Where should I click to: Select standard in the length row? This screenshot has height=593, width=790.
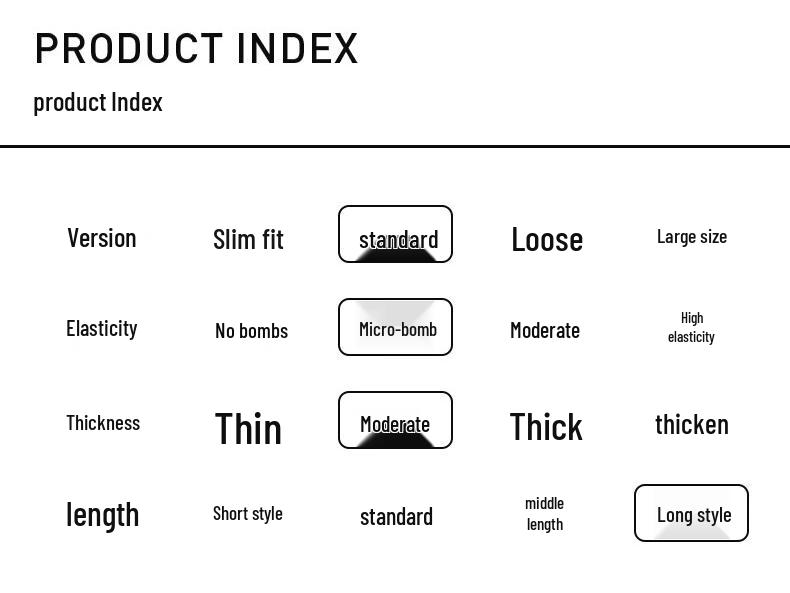pyautogui.click(x=396, y=517)
